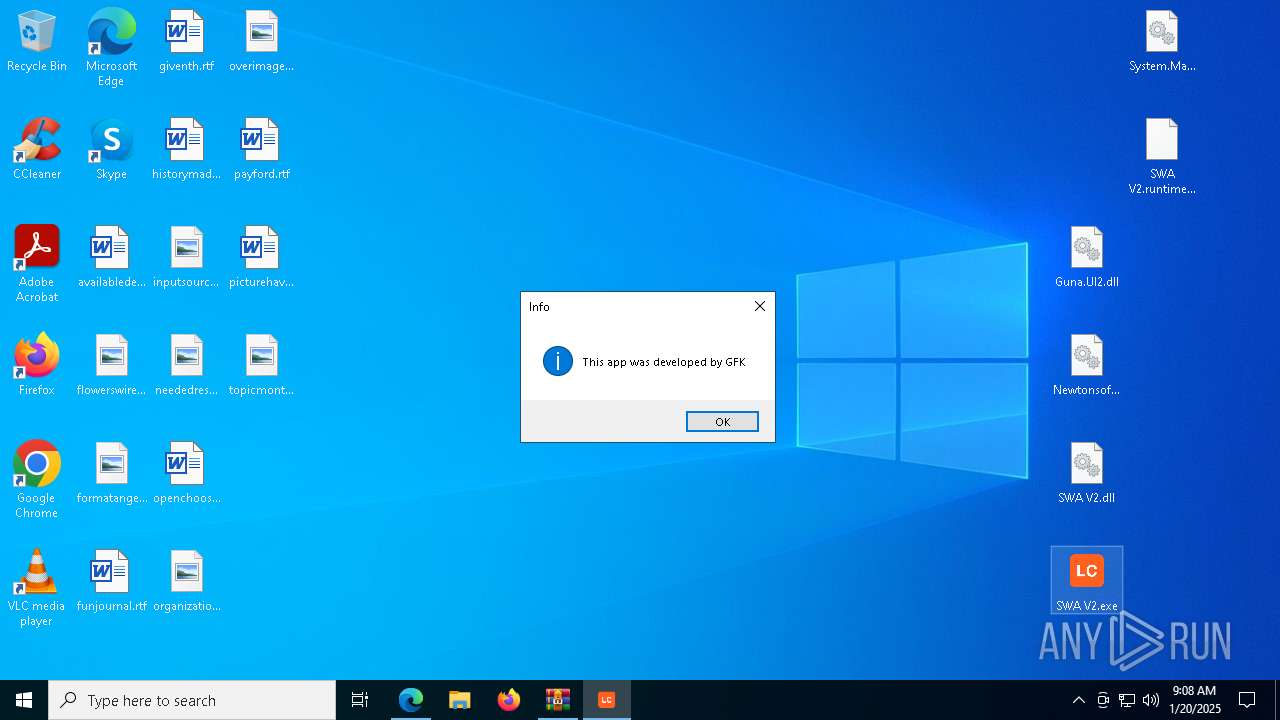Viewport: 1280px width, 720px height.
Task: Switch to the LC app taskbar button
Action: click(x=607, y=700)
